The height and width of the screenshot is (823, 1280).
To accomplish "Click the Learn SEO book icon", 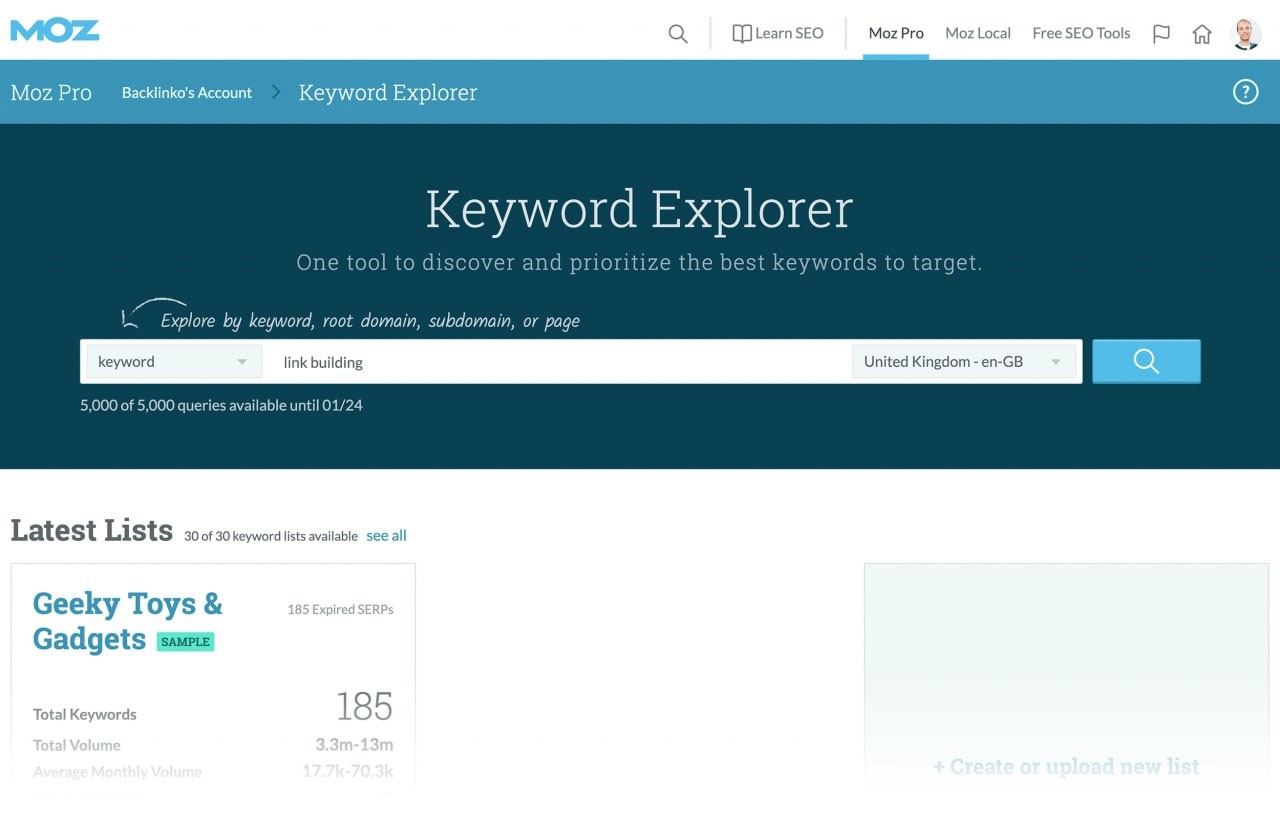I will coord(741,34).
